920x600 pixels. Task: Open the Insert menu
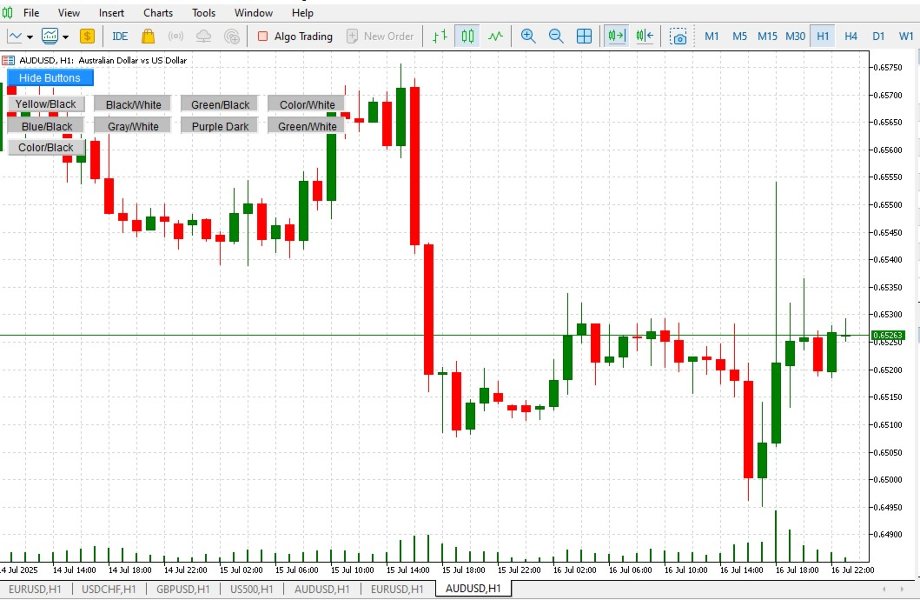click(x=111, y=12)
